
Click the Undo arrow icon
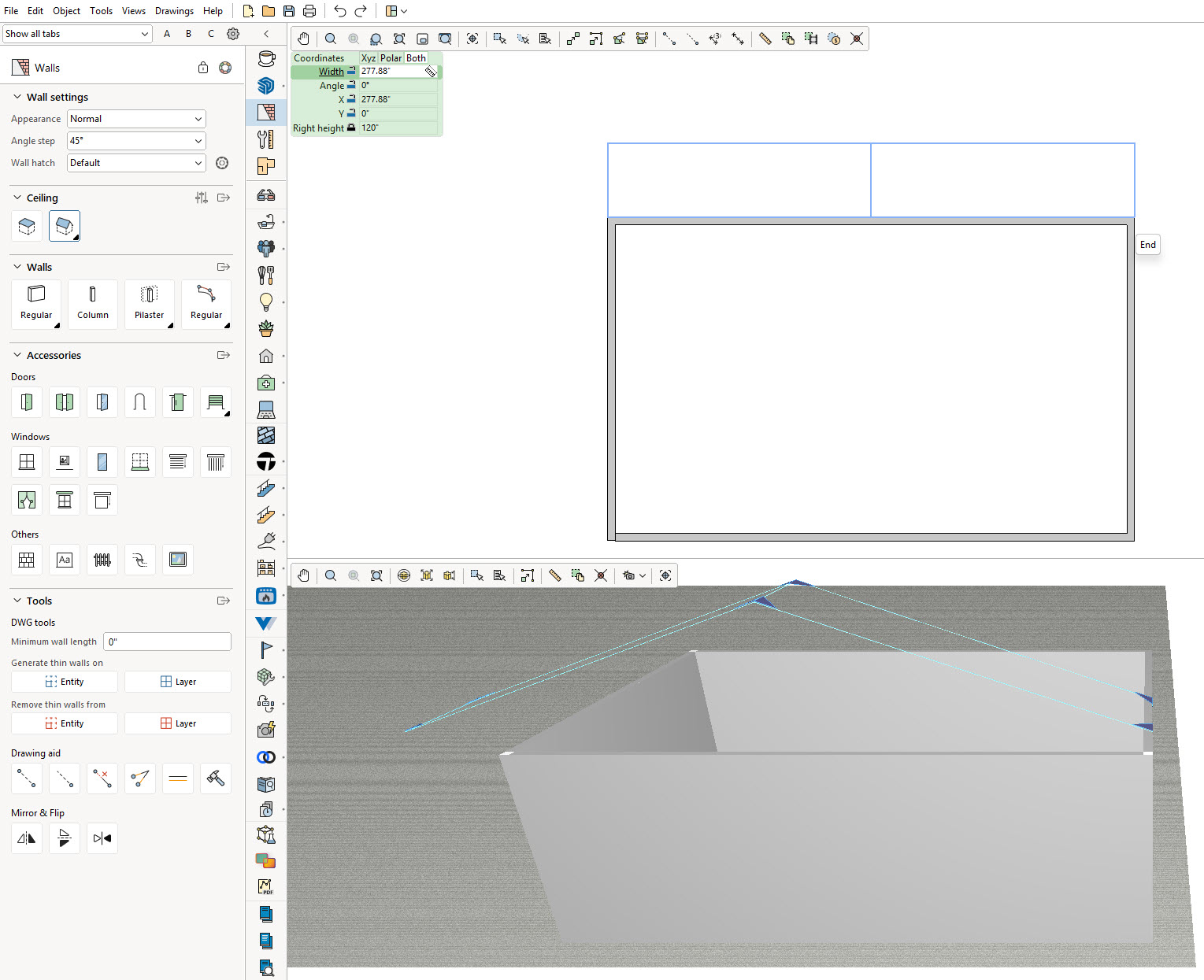(340, 11)
